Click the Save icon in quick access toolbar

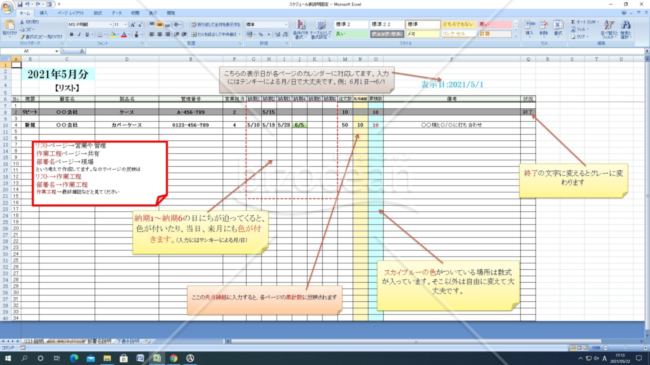[x=20, y=4]
